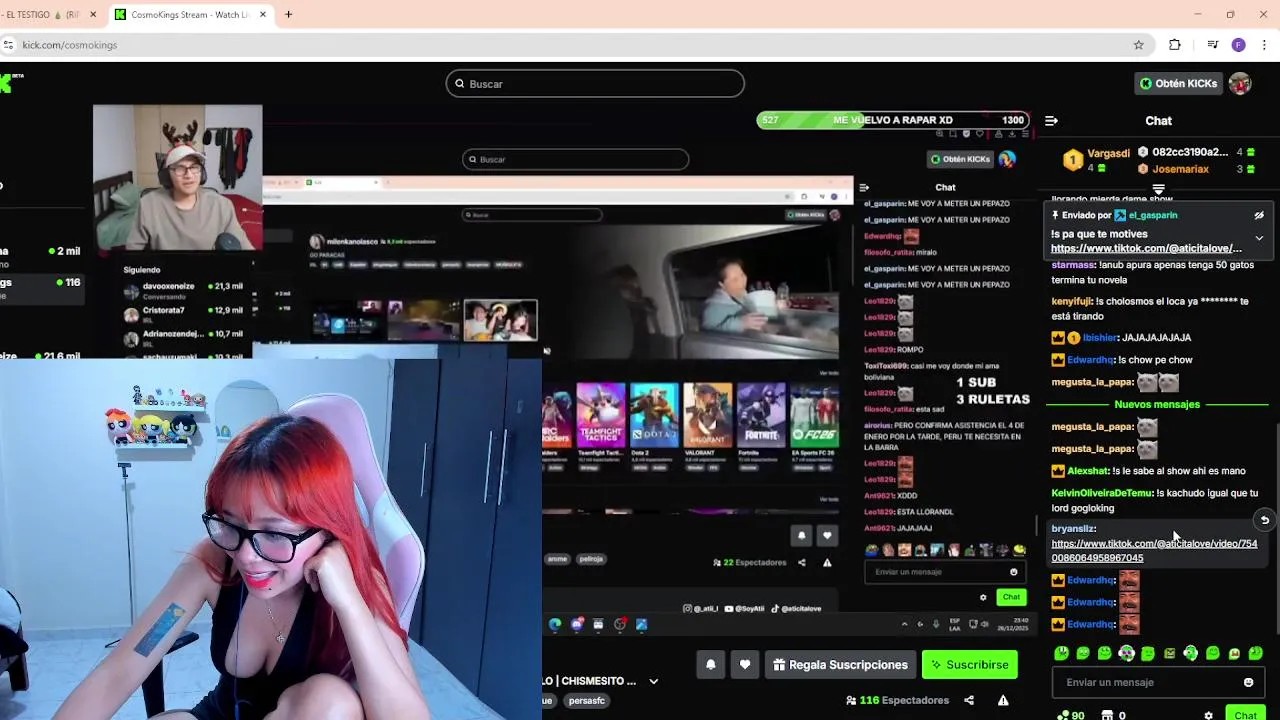
Task: Share the stream via share icon
Action: tap(968, 700)
